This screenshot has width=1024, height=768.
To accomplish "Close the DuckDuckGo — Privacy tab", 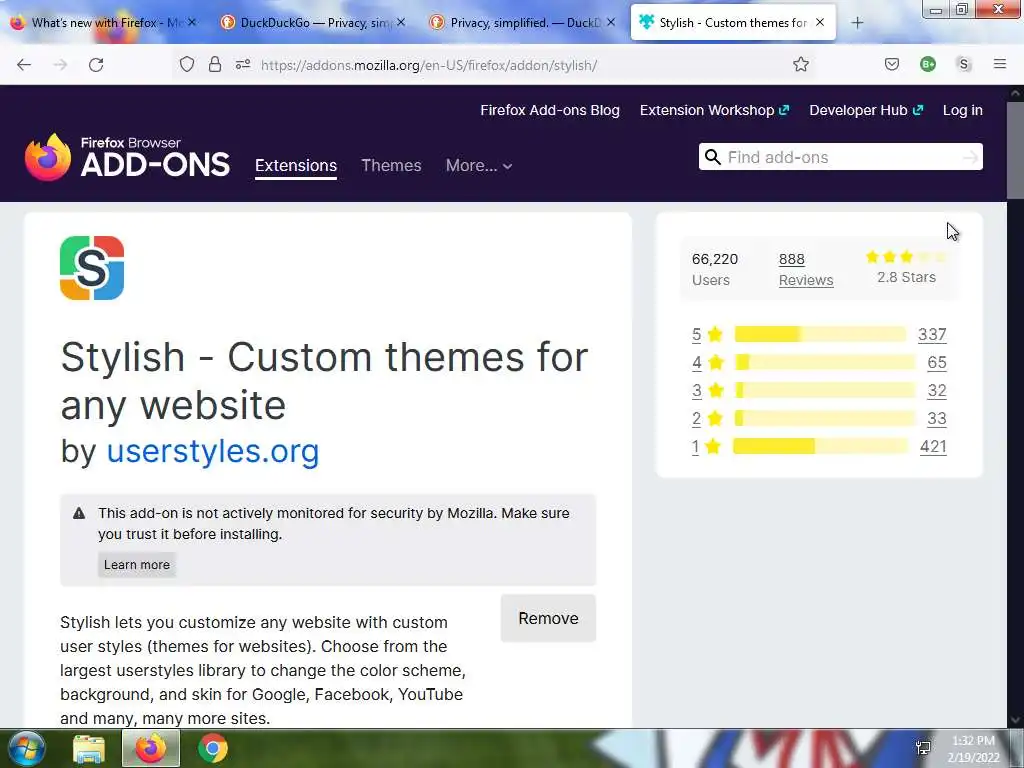I will [x=401, y=22].
